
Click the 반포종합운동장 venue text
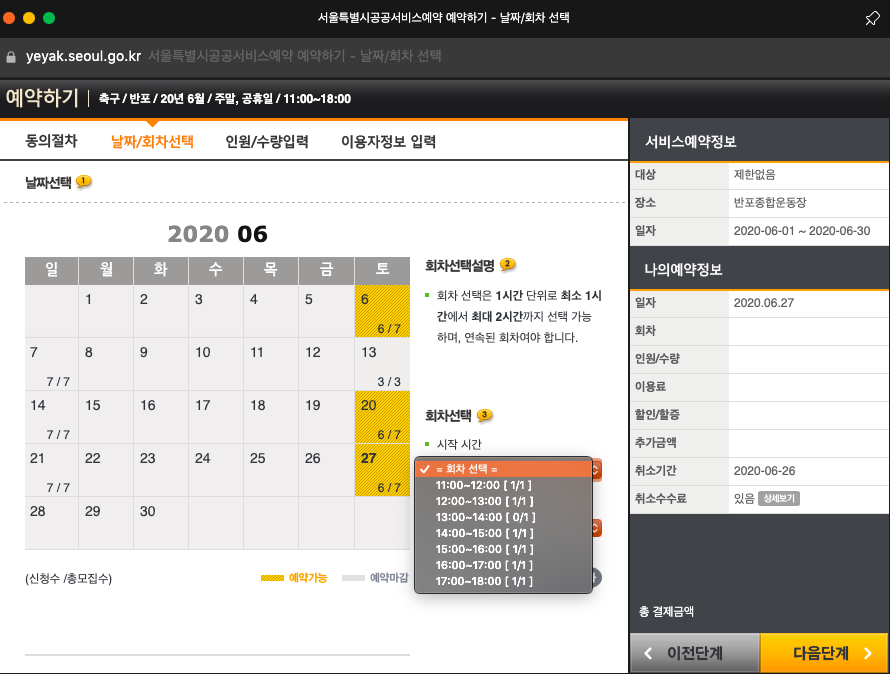(x=770, y=203)
